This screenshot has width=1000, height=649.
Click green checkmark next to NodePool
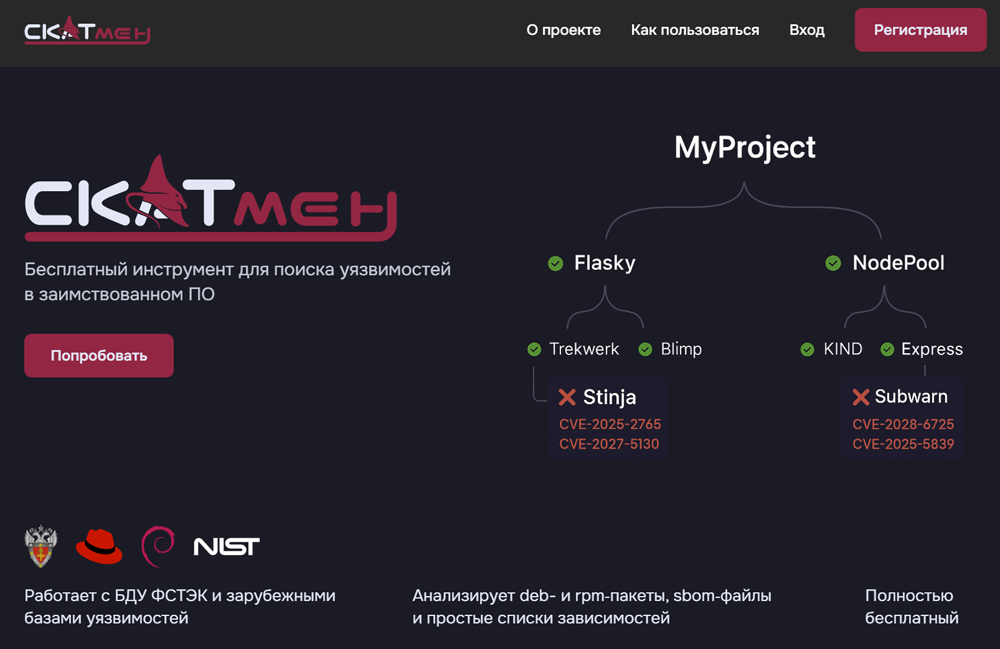(x=832, y=263)
